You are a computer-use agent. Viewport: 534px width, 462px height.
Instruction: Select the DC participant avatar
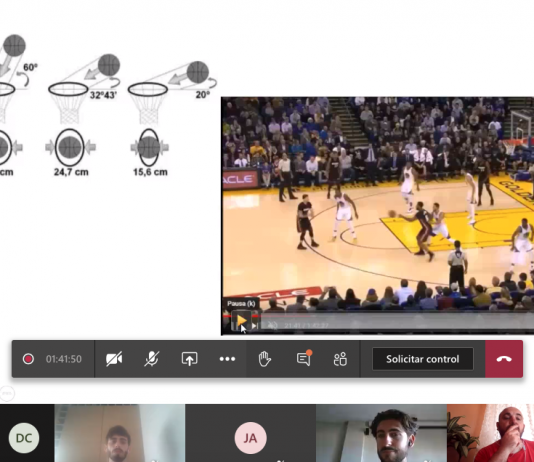point(24,438)
